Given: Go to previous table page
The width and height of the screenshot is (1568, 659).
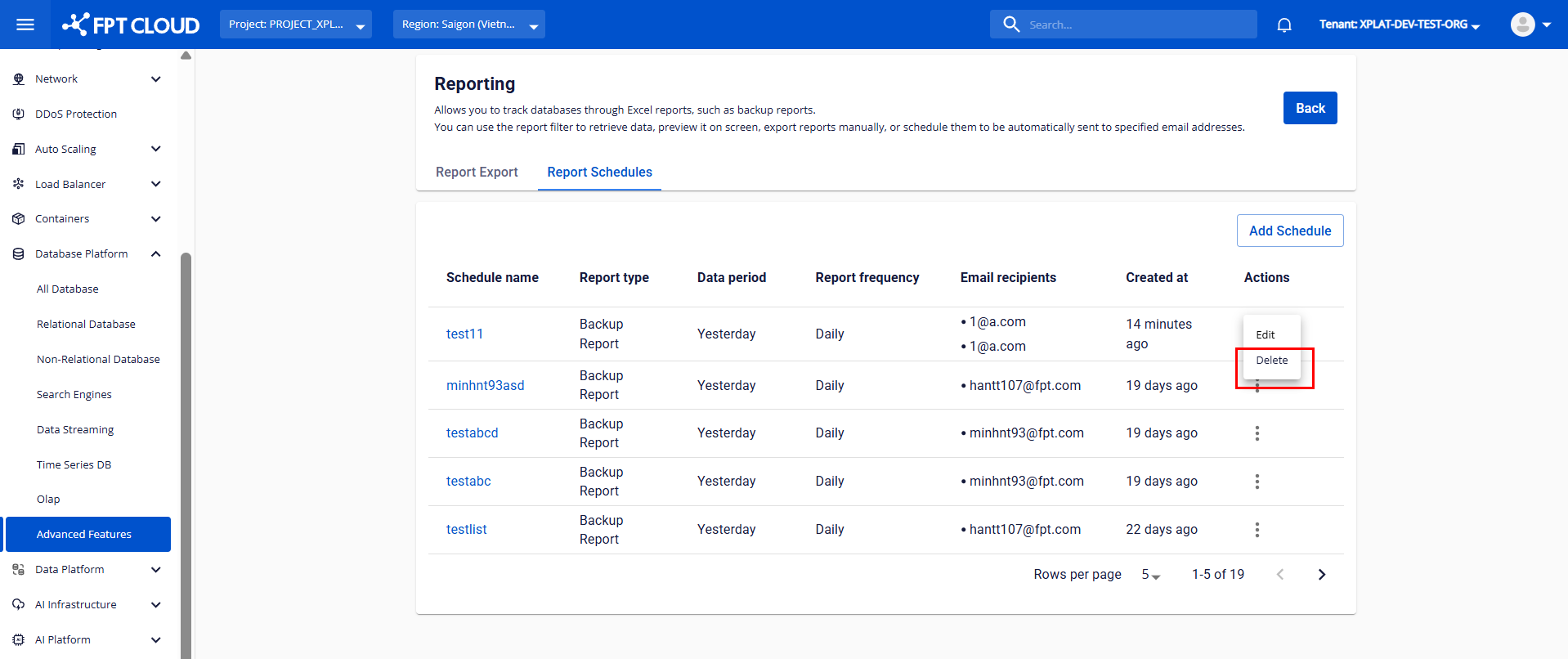Looking at the screenshot, I should click(1280, 575).
